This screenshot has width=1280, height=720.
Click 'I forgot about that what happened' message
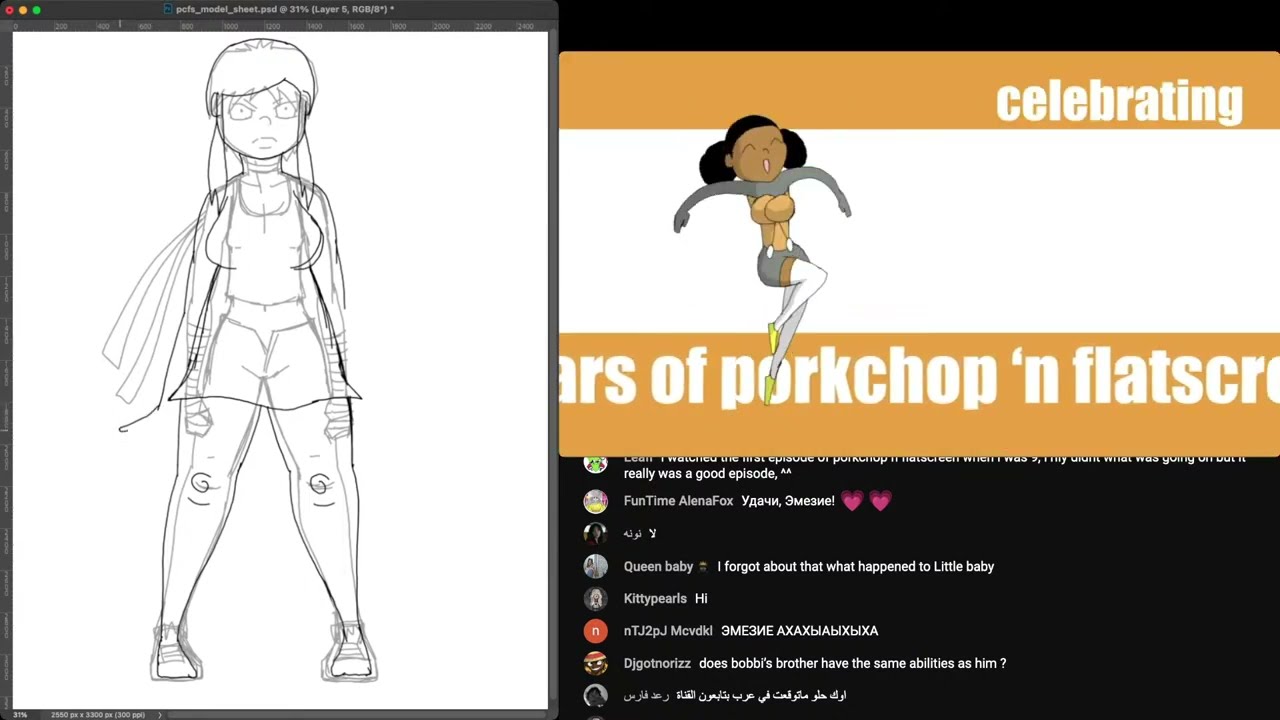(855, 566)
